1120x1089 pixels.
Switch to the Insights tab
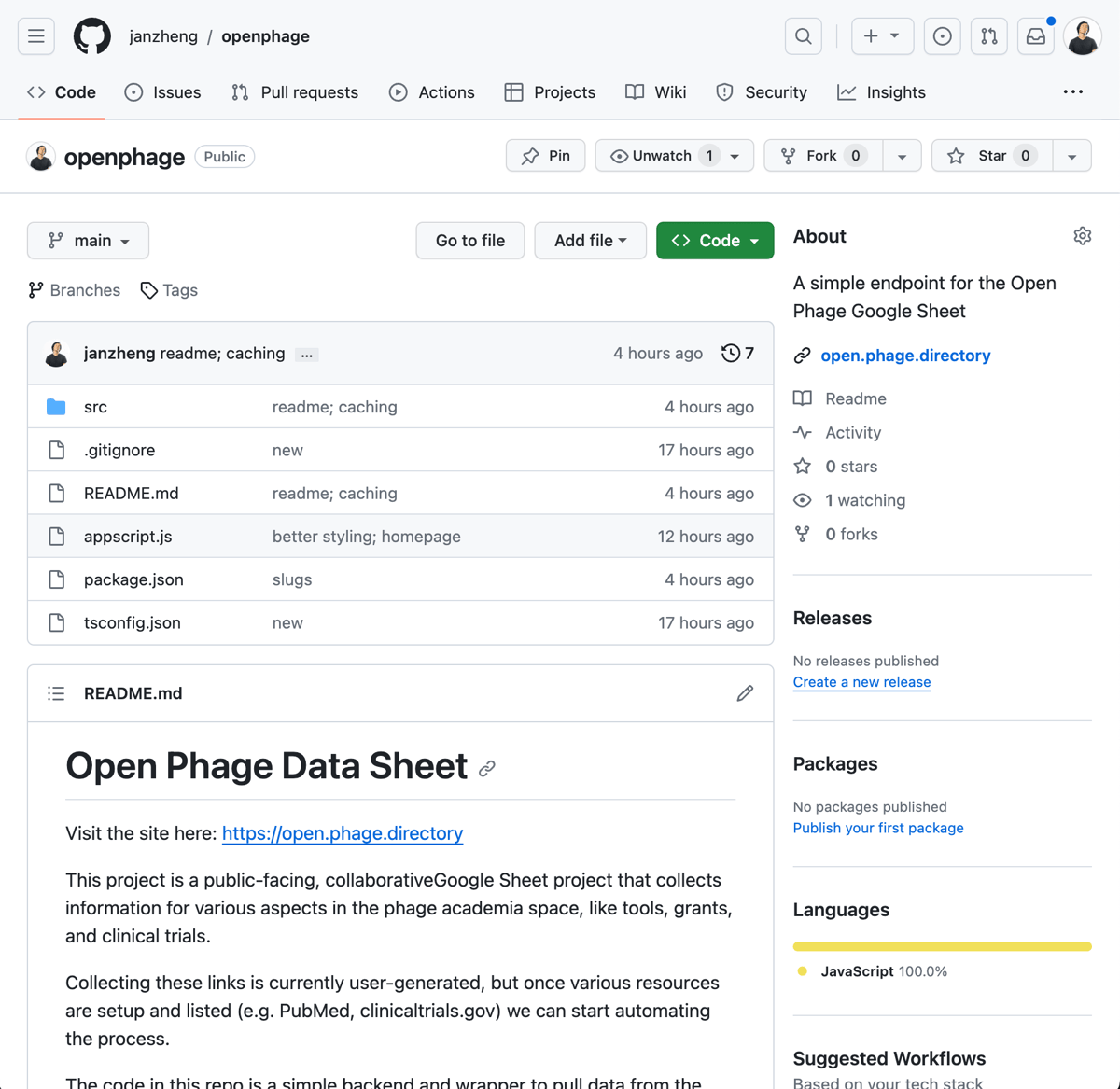pos(882,92)
